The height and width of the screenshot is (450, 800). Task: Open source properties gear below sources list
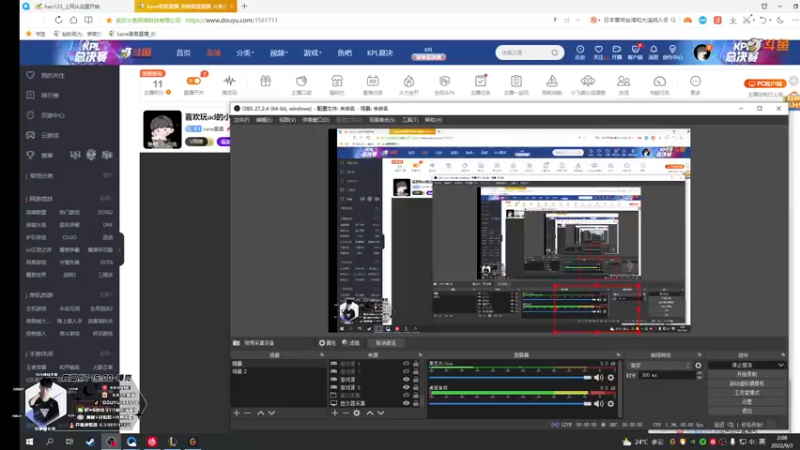357,413
